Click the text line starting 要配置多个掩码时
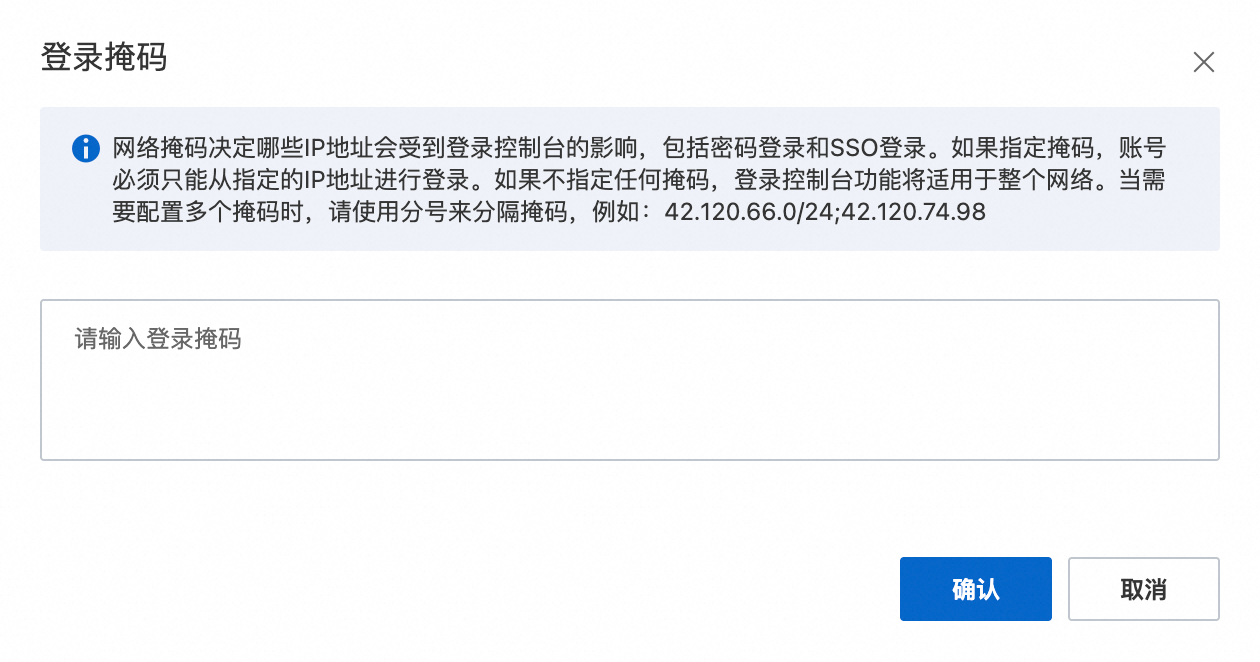The height and width of the screenshot is (662, 1260). point(549,213)
